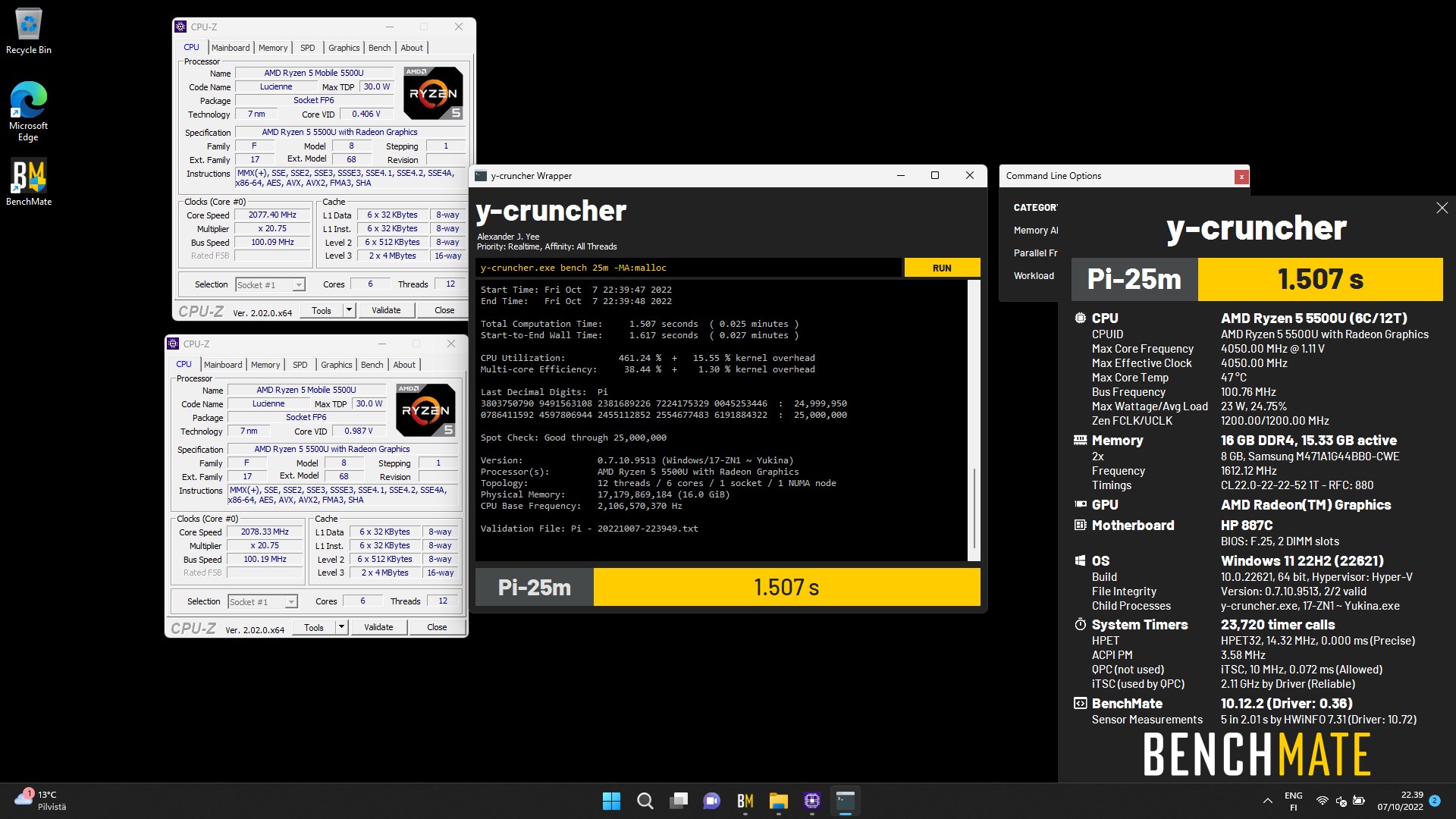The image size is (1456, 819).
Task: Switch to Bench tab in bottom CPU-Z
Action: [x=372, y=365]
